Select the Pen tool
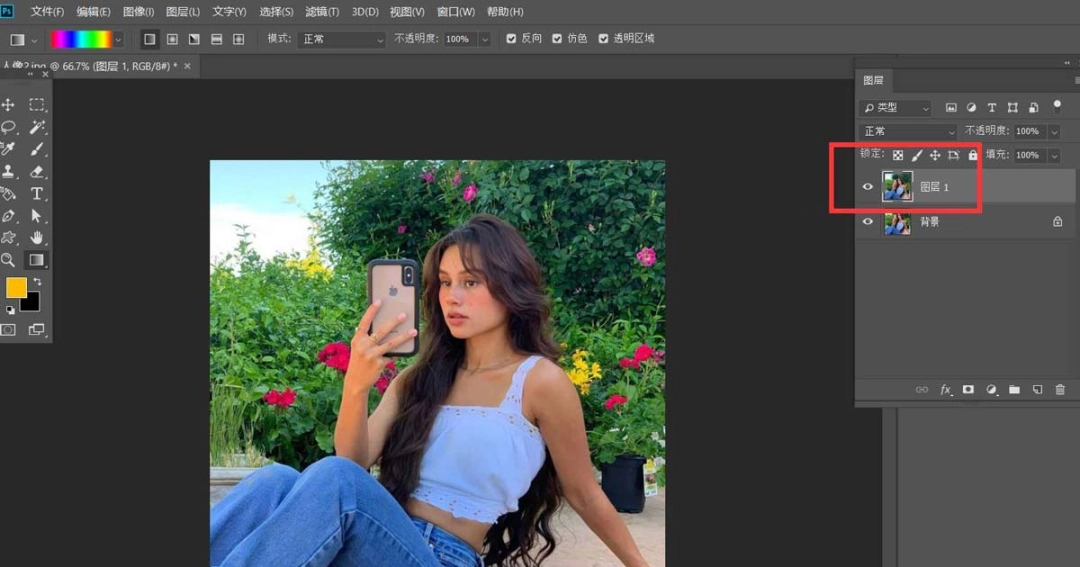 point(8,216)
